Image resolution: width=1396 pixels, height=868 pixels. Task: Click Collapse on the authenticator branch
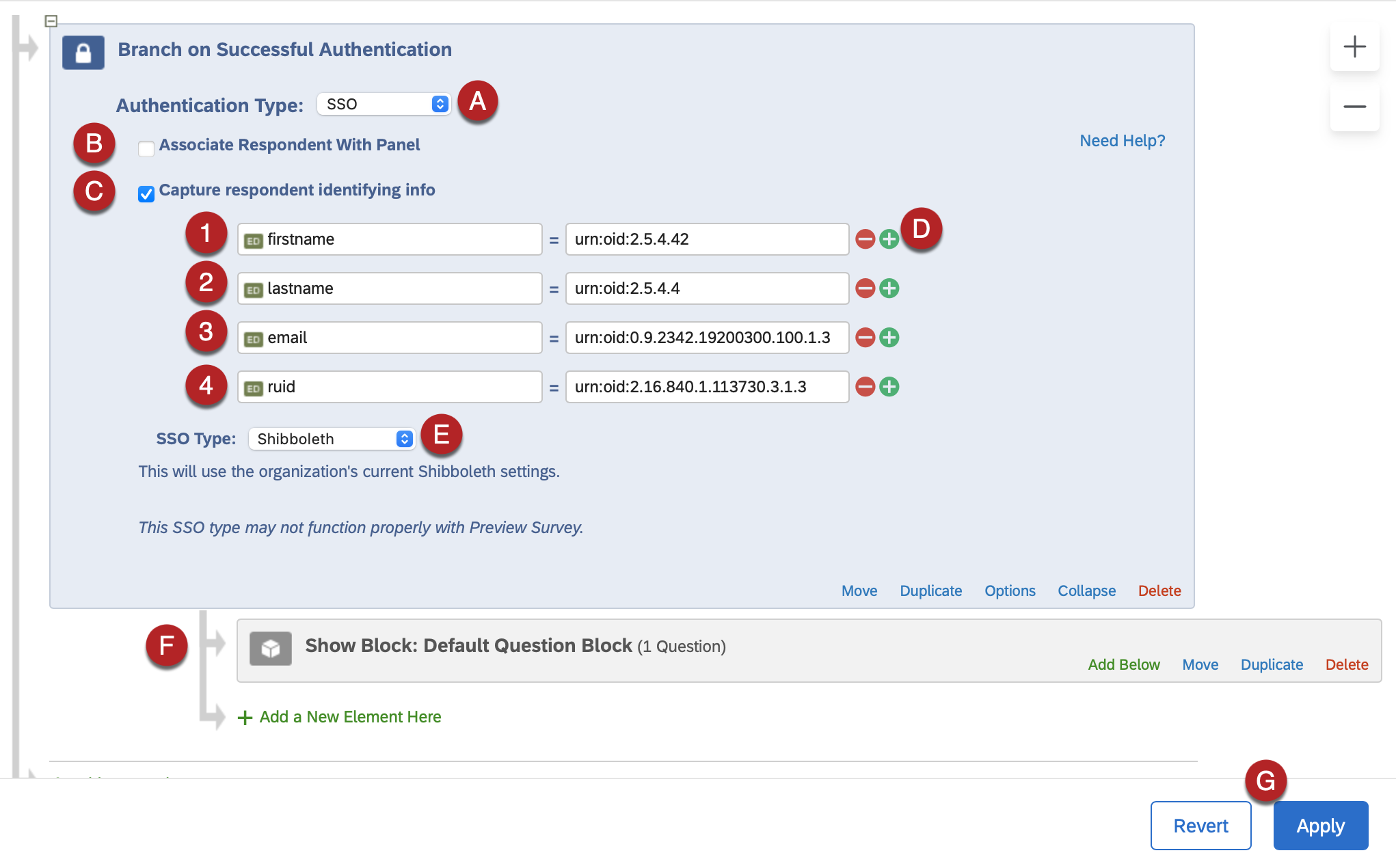click(1086, 591)
